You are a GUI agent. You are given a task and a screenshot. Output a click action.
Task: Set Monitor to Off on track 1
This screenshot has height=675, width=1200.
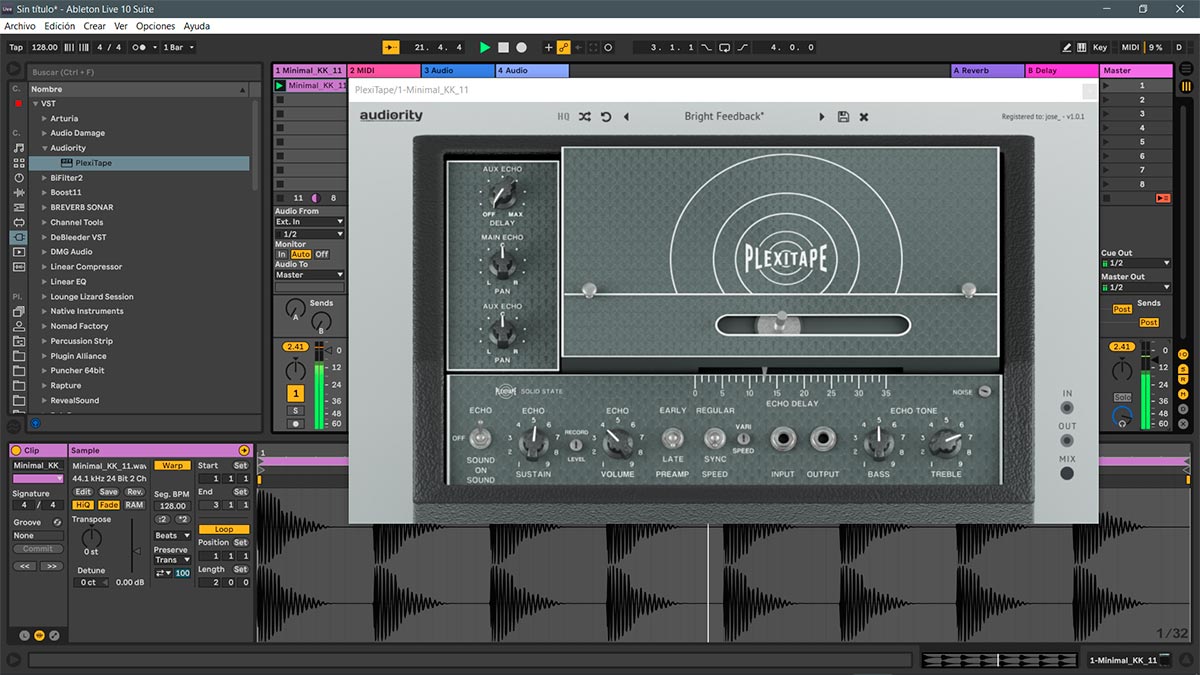point(322,254)
